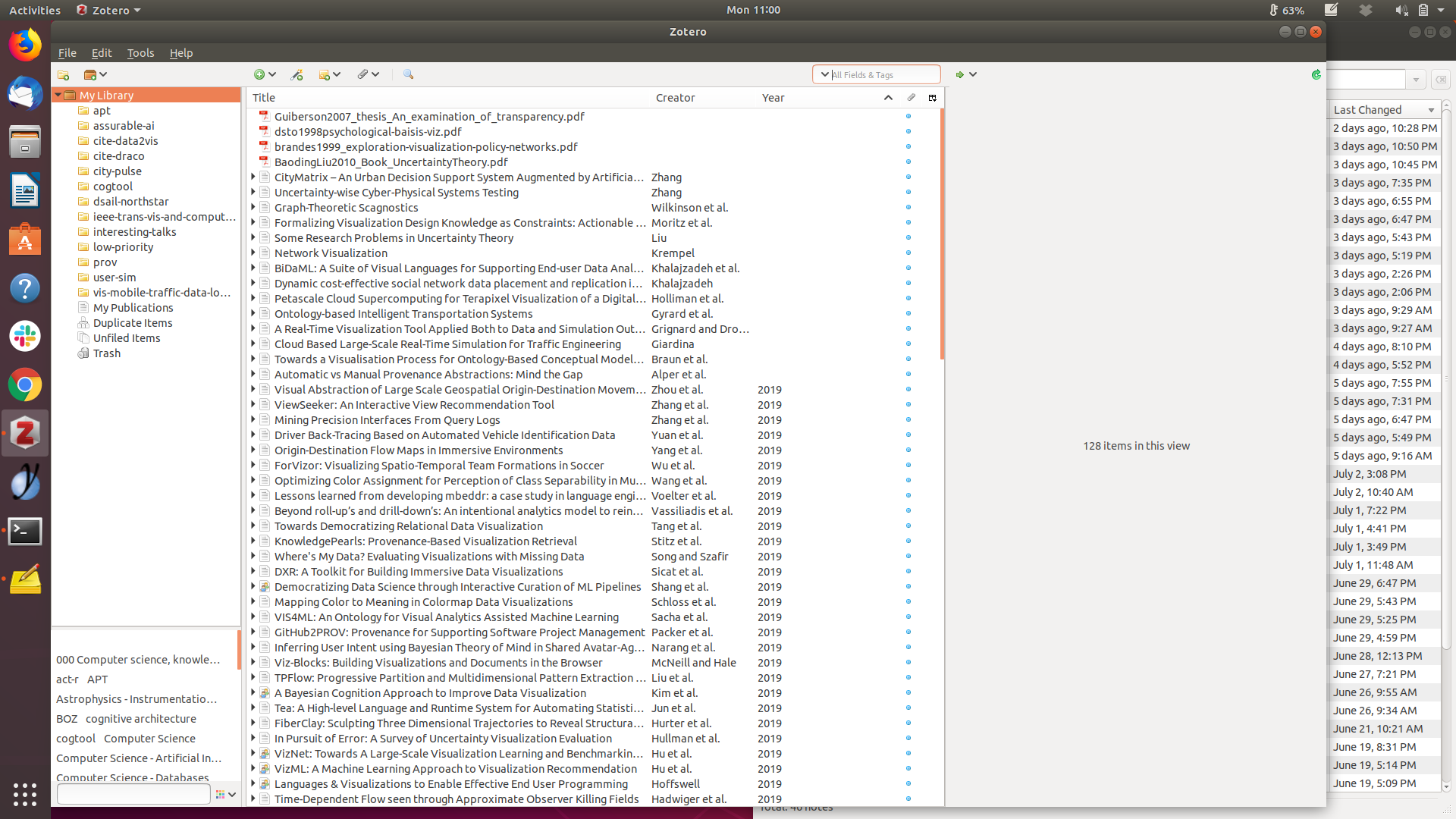Expand the Graph-Theoretic Scagnostics item
This screenshot has height=819, width=1456.
click(x=253, y=207)
